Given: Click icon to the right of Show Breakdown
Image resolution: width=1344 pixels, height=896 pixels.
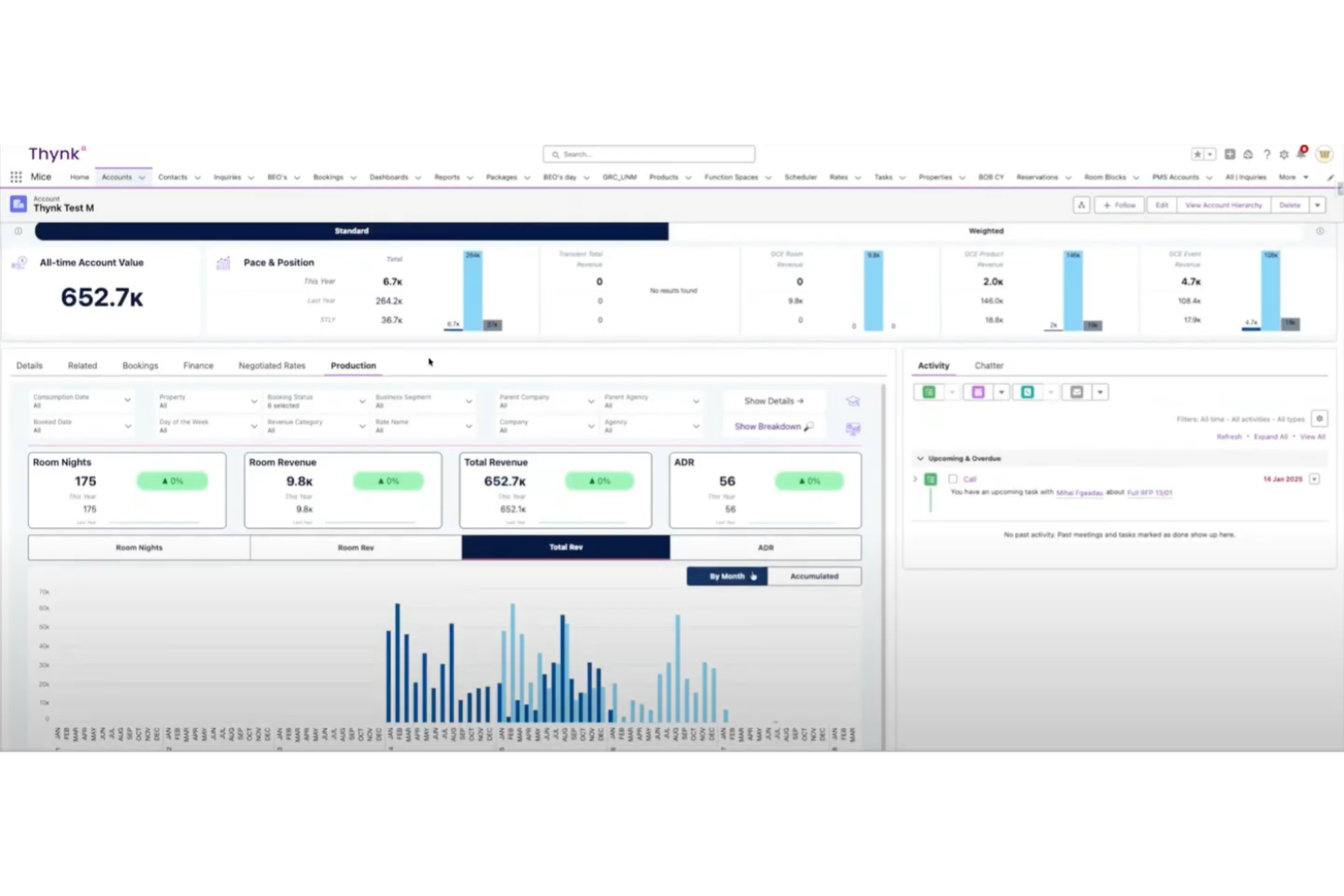Looking at the screenshot, I should [853, 428].
